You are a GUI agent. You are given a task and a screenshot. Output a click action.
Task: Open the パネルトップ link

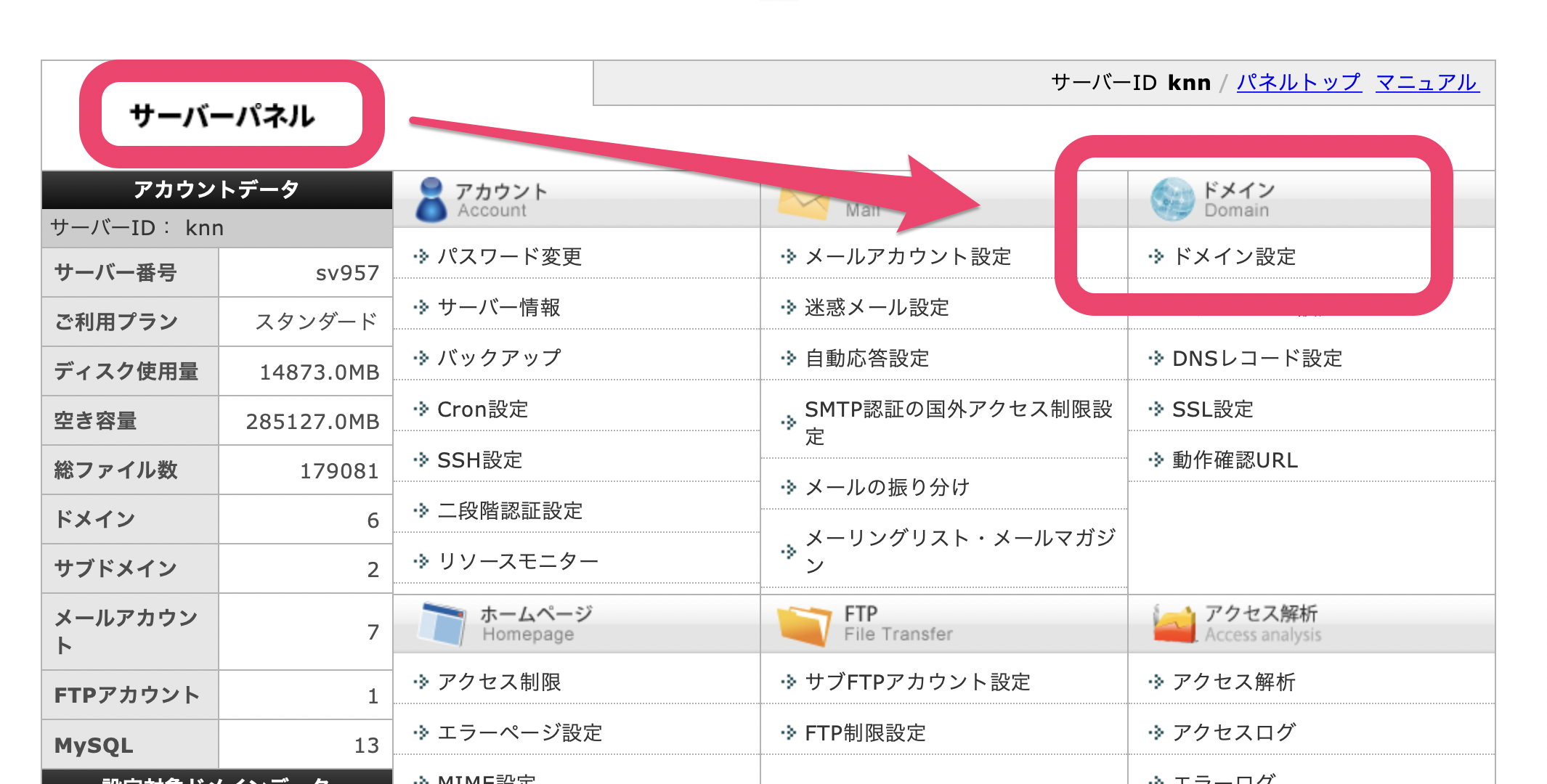click(1299, 83)
